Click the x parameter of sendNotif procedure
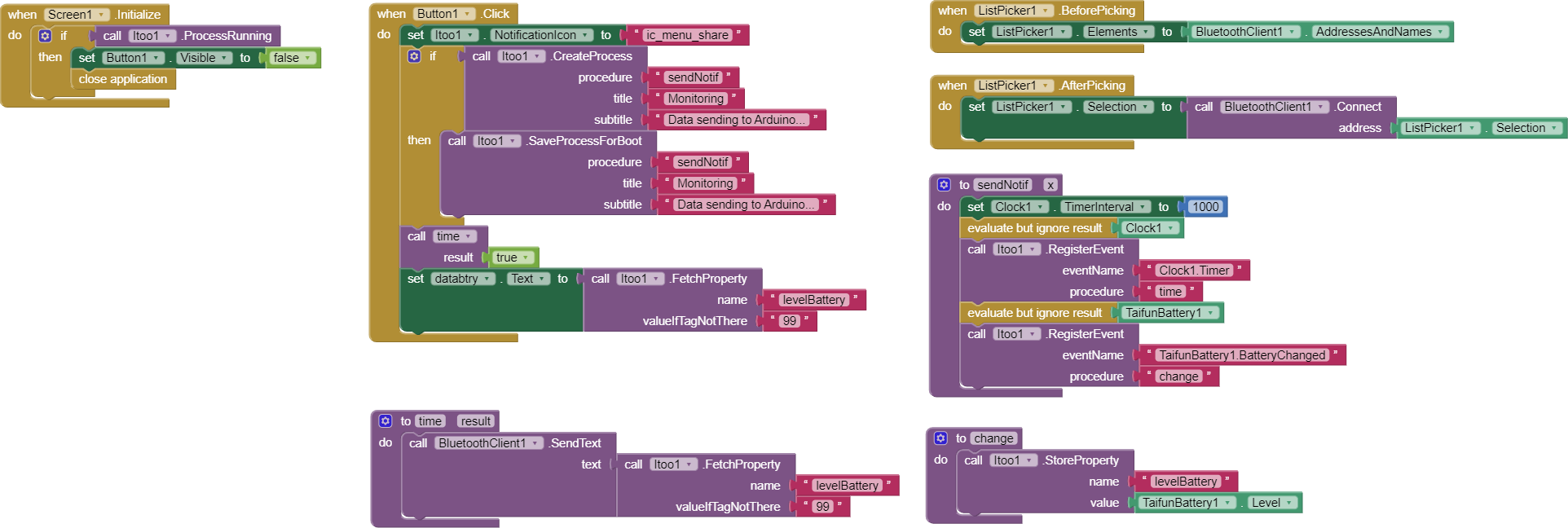 pyautogui.click(x=1050, y=185)
